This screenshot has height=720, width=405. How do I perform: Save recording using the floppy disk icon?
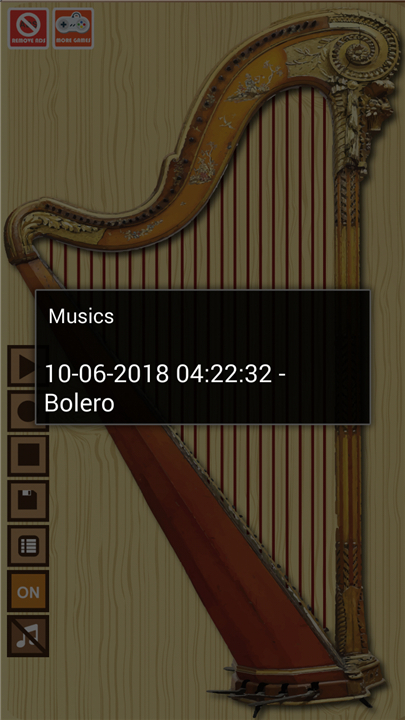(28, 501)
